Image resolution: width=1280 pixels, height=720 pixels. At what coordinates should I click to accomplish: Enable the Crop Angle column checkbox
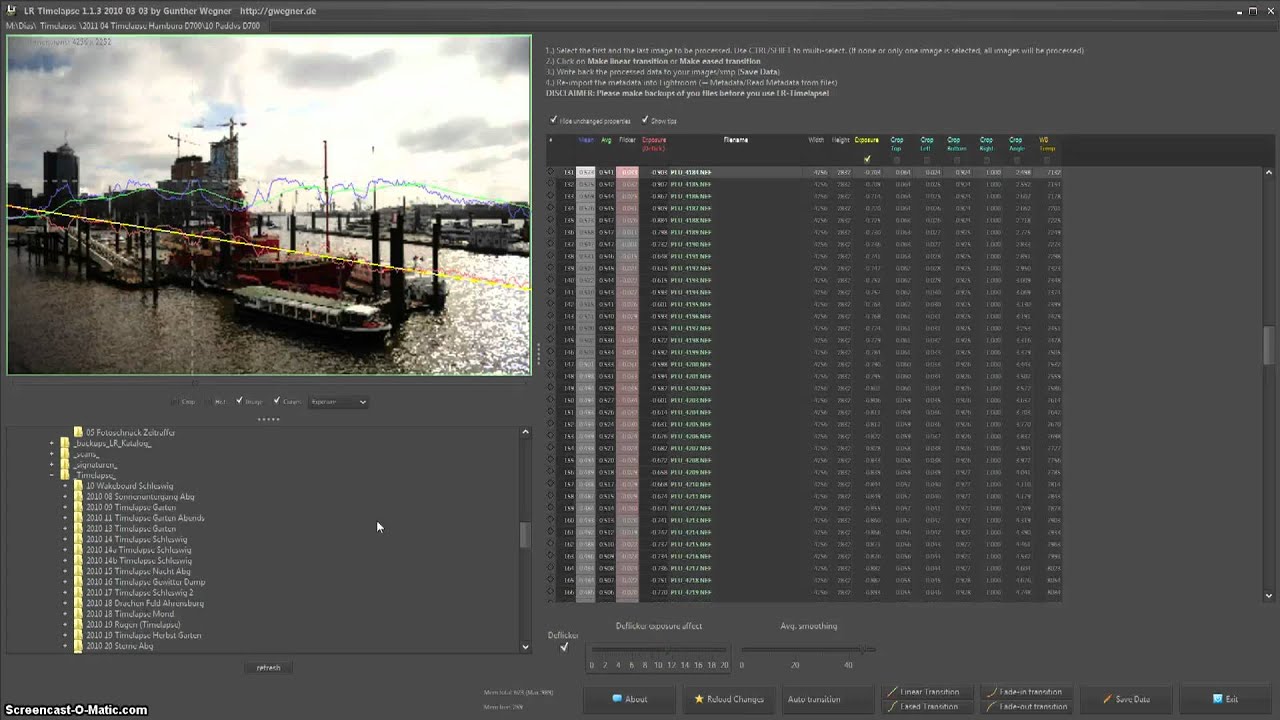[x=1015, y=159]
